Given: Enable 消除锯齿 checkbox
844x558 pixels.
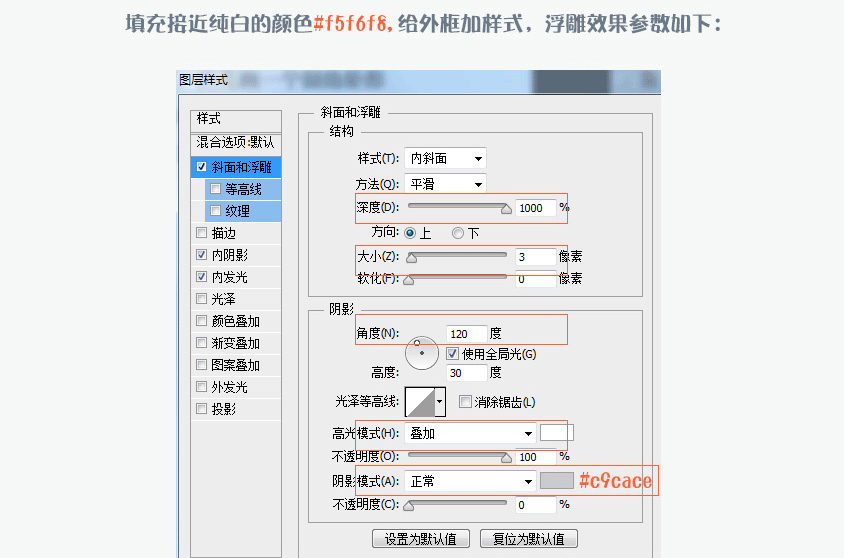Looking at the screenshot, I should [x=465, y=401].
